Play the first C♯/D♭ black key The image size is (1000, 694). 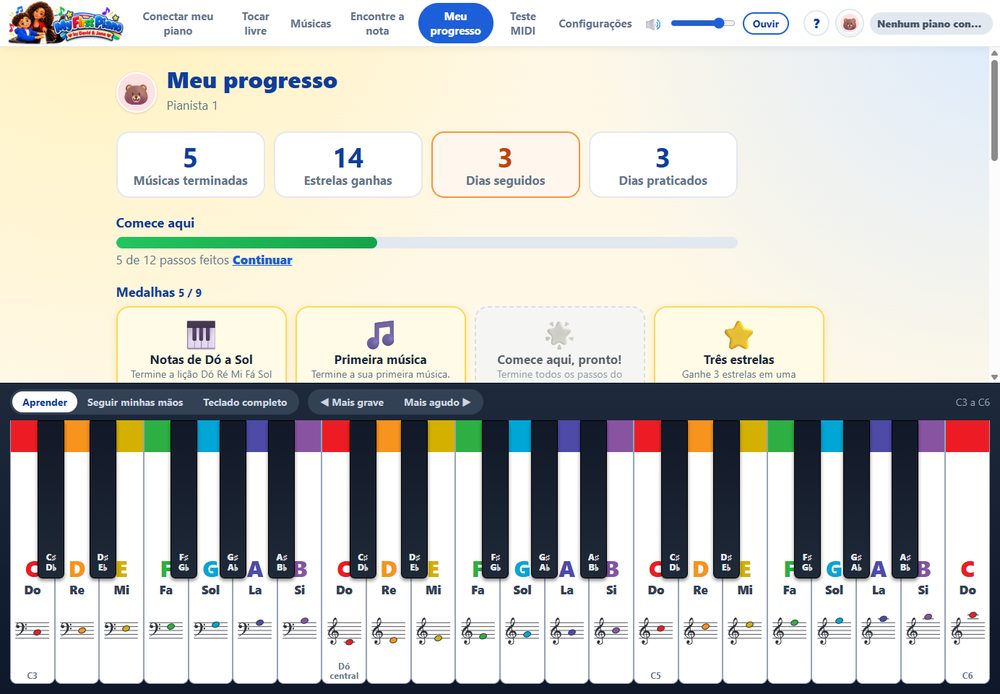[x=51, y=498]
